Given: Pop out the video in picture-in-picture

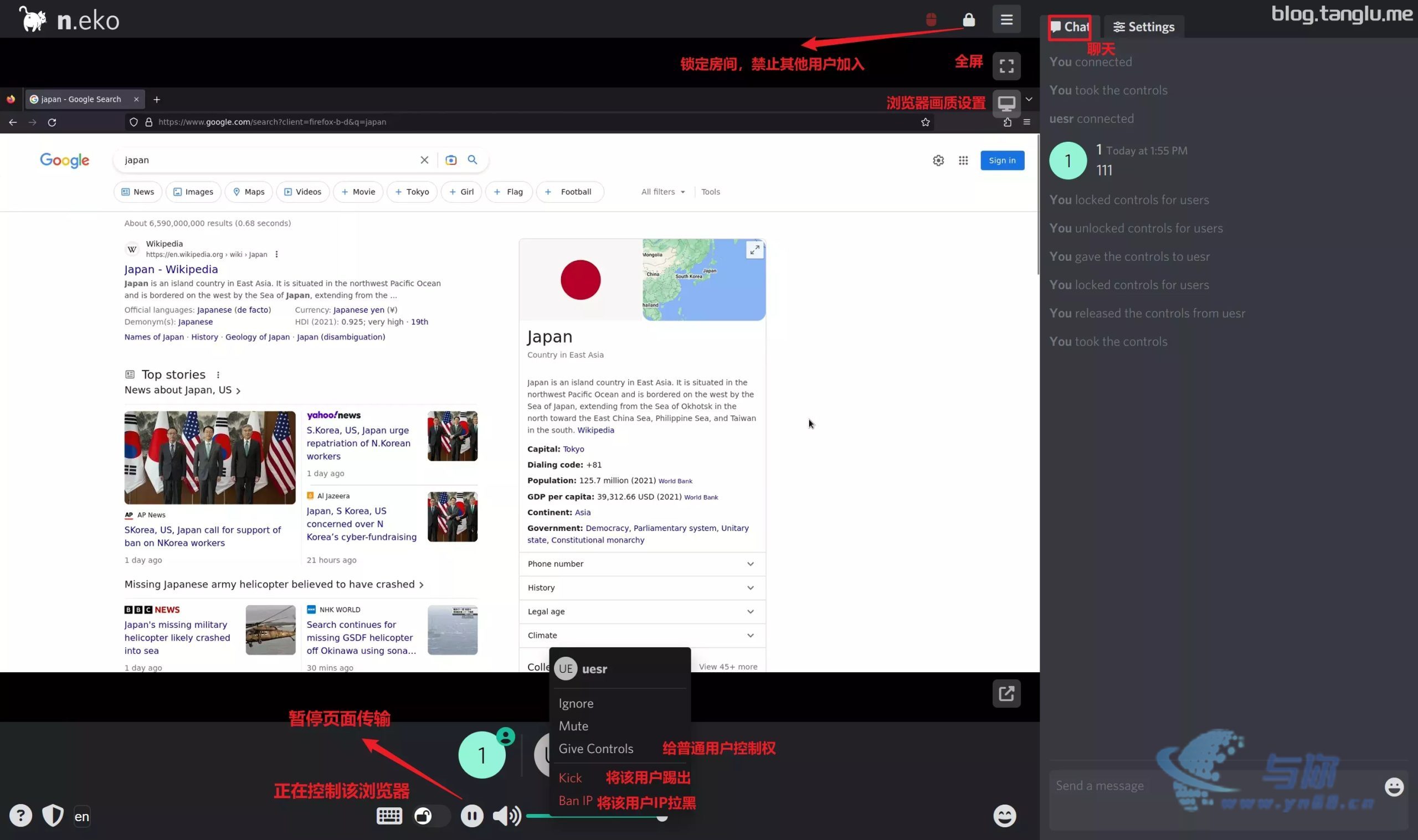Looking at the screenshot, I should (1006, 693).
